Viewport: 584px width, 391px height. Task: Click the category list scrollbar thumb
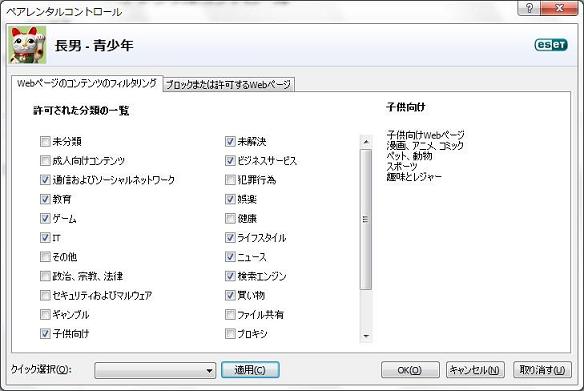point(366,219)
